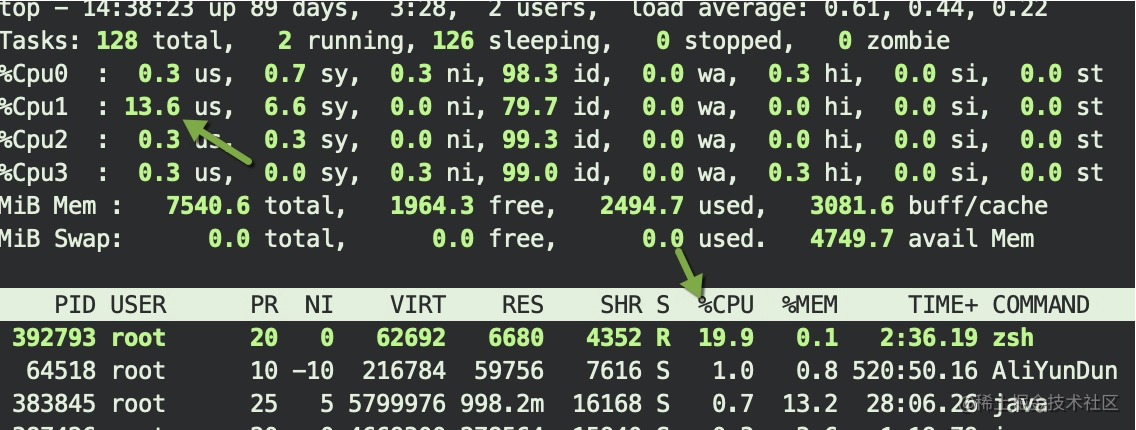The width and height of the screenshot is (1136, 430).
Task: Select the RES column header
Action: tap(523, 305)
